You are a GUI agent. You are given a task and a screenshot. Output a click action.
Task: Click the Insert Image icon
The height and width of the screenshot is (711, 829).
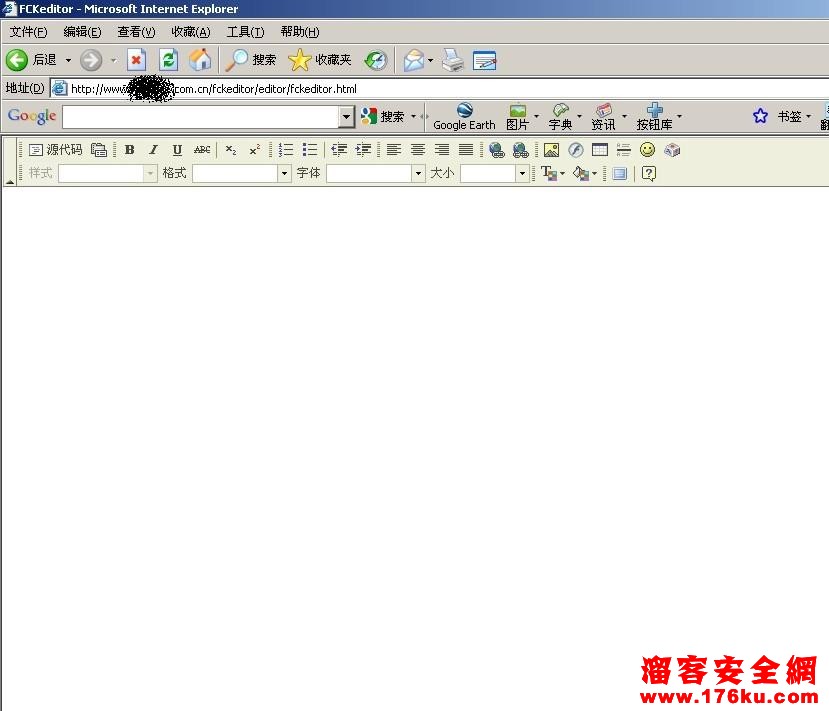(551, 150)
